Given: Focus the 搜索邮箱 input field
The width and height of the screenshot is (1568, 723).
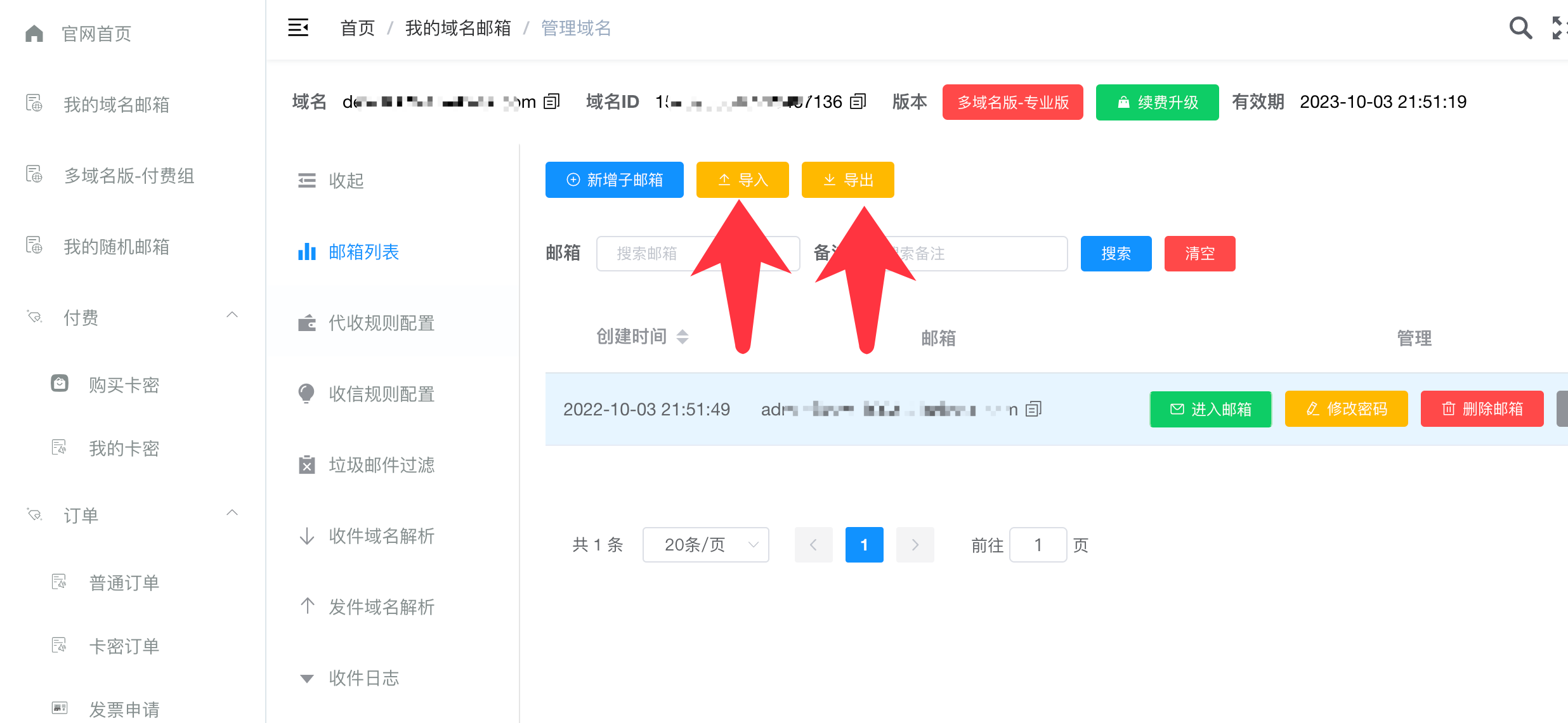Looking at the screenshot, I should 698,253.
